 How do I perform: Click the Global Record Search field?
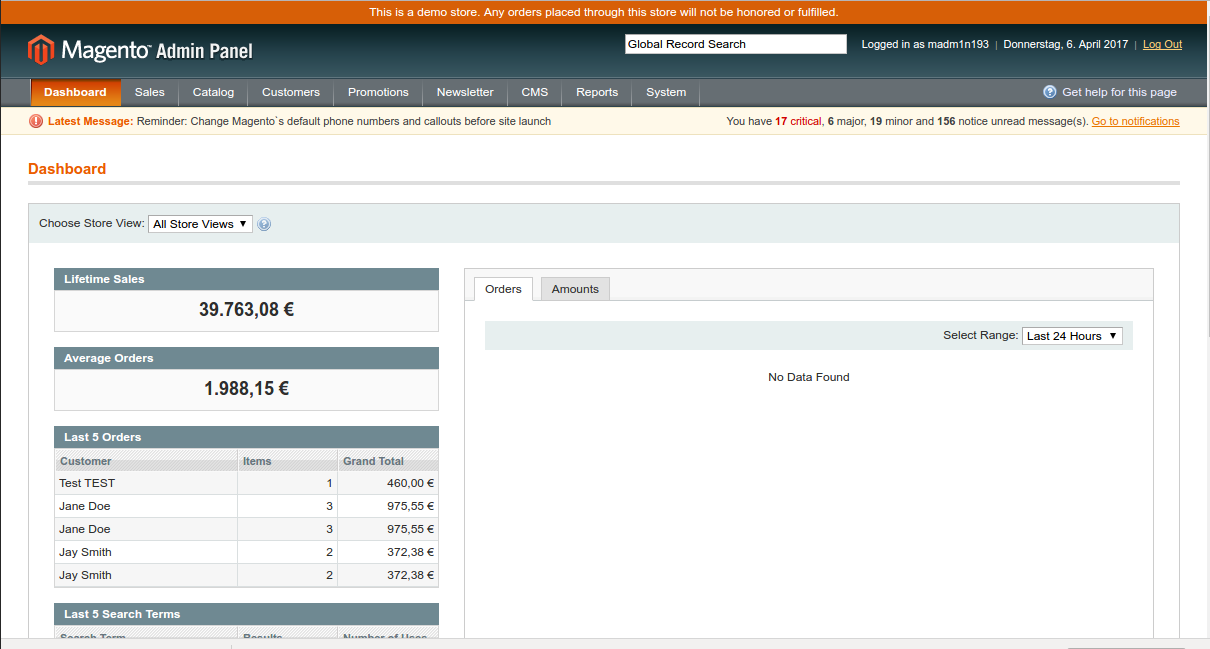point(735,44)
